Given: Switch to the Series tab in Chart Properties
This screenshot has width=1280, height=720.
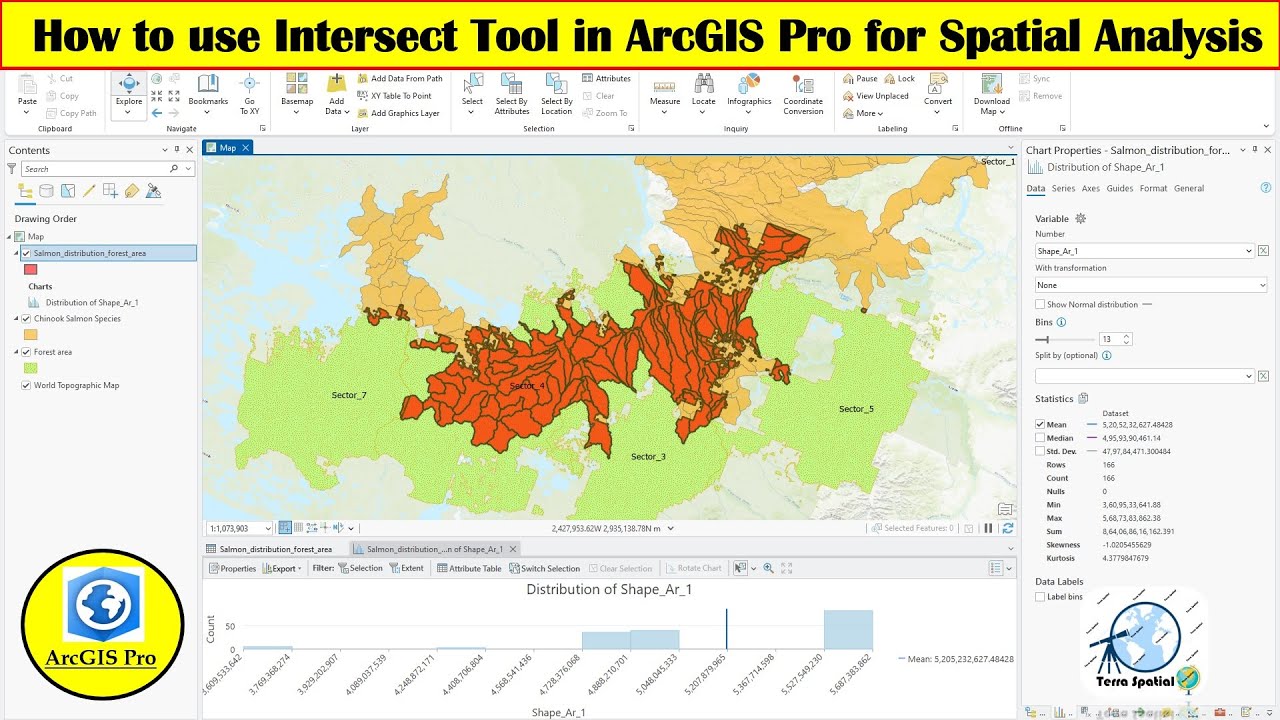Looking at the screenshot, I should [1063, 188].
